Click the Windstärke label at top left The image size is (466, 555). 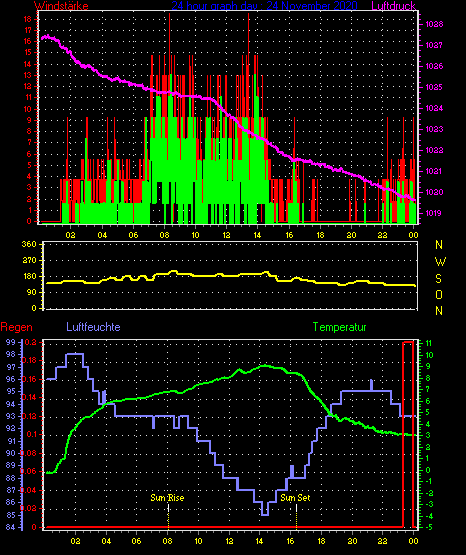[x=61, y=6]
